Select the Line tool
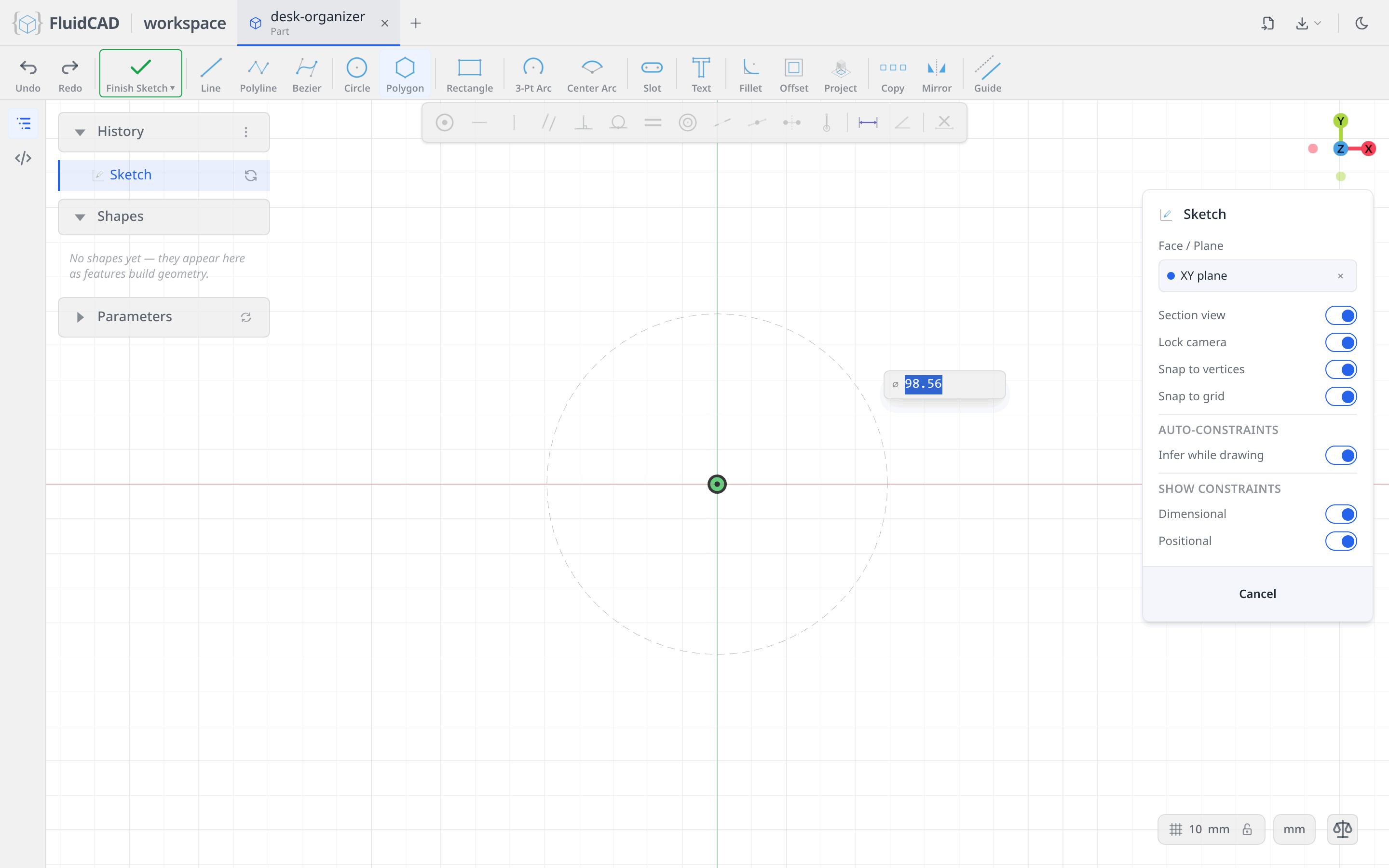 coord(211,75)
